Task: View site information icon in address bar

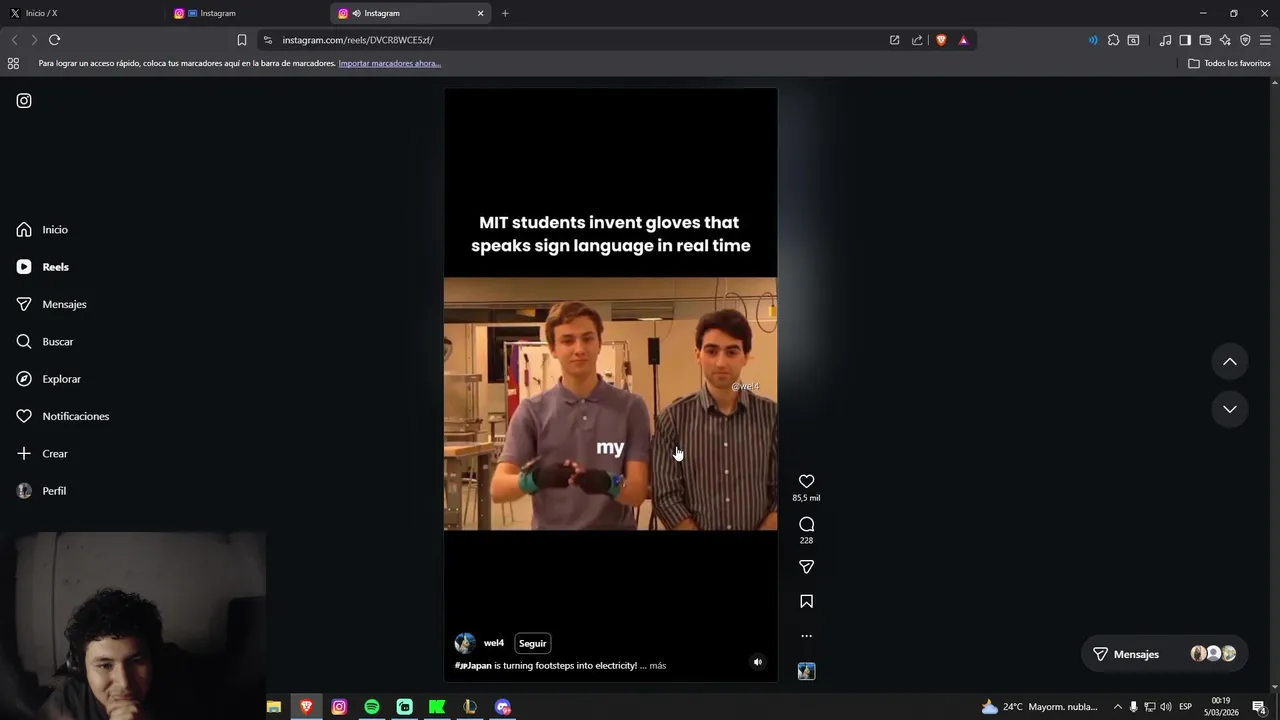Action: (267, 40)
